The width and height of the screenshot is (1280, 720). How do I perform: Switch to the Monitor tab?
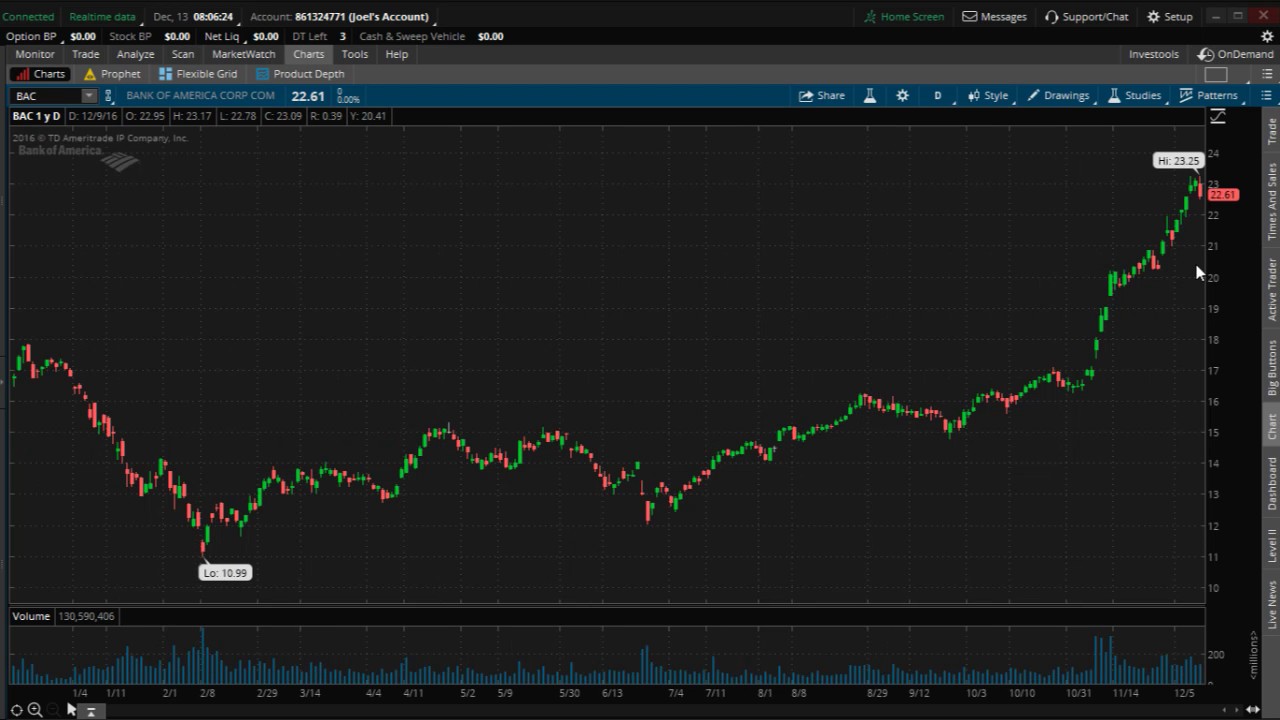[x=35, y=54]
